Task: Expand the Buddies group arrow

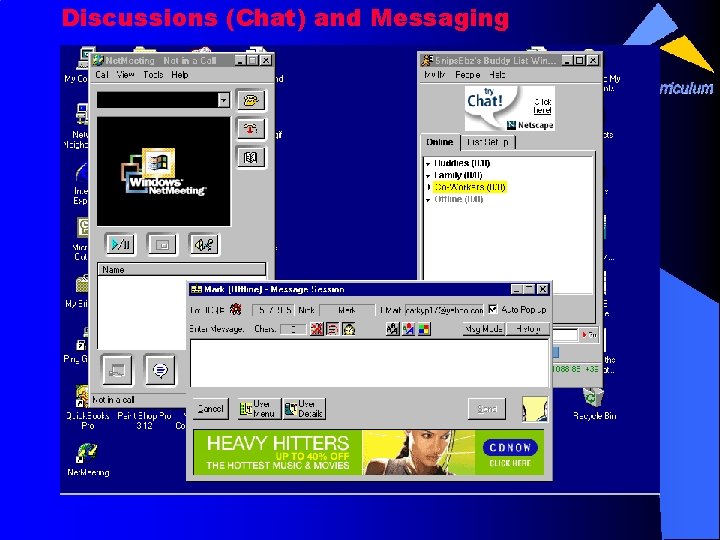Action: [428, 163]
